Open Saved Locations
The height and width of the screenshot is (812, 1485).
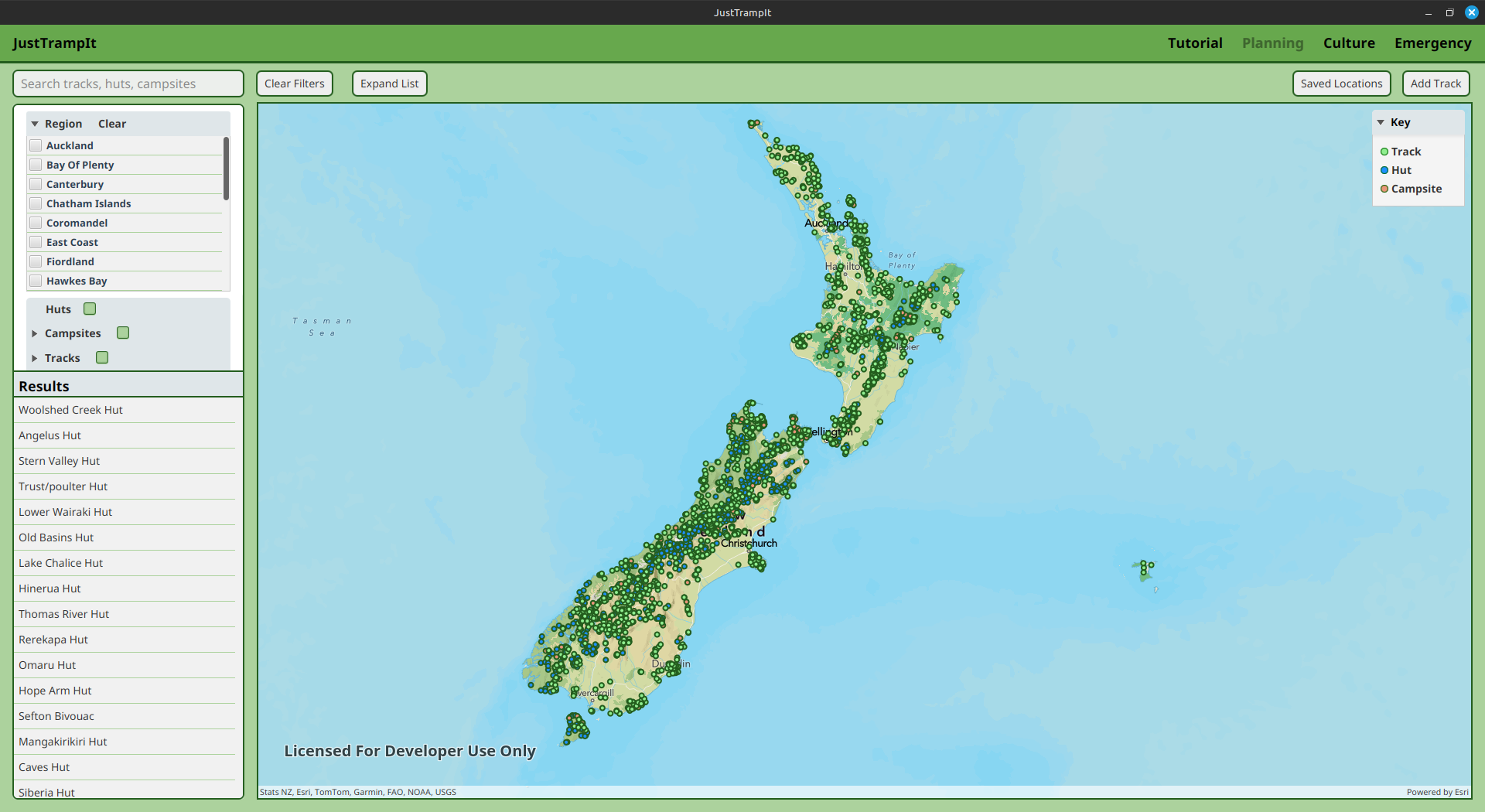[1341, 84]
